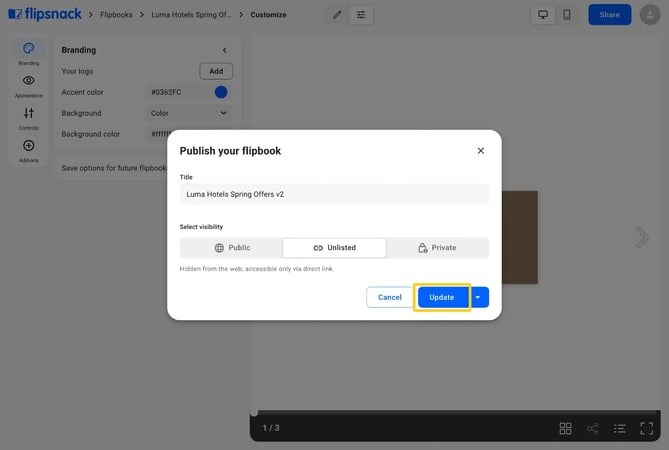Click the Customize breadcrumb
The image size is (669, 450).
[268, 15]
